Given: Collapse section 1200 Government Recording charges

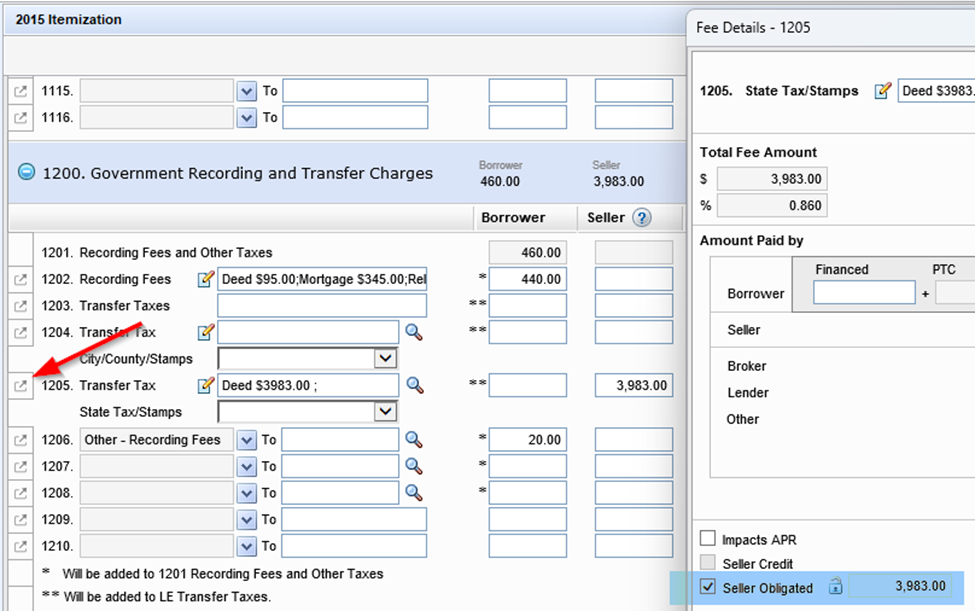Looking at the screenshot, I should point(26,172).
